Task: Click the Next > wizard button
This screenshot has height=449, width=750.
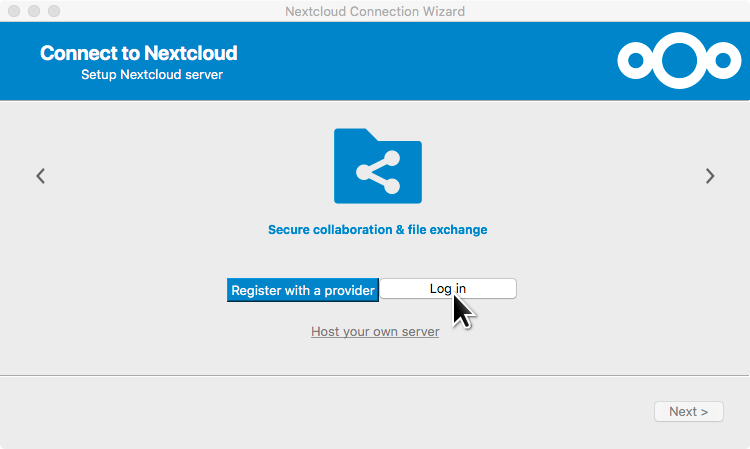Action: coord(688,411)
